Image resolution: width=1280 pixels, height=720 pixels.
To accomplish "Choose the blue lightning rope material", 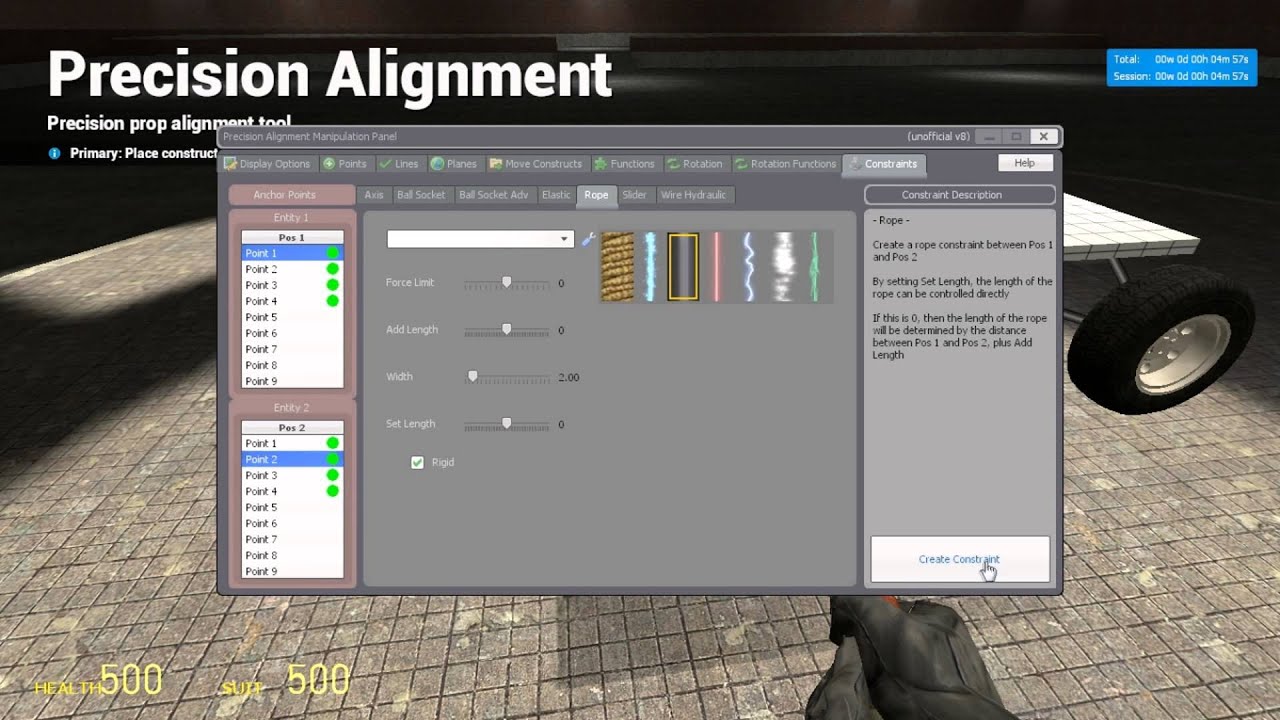I will coord(749,267).
